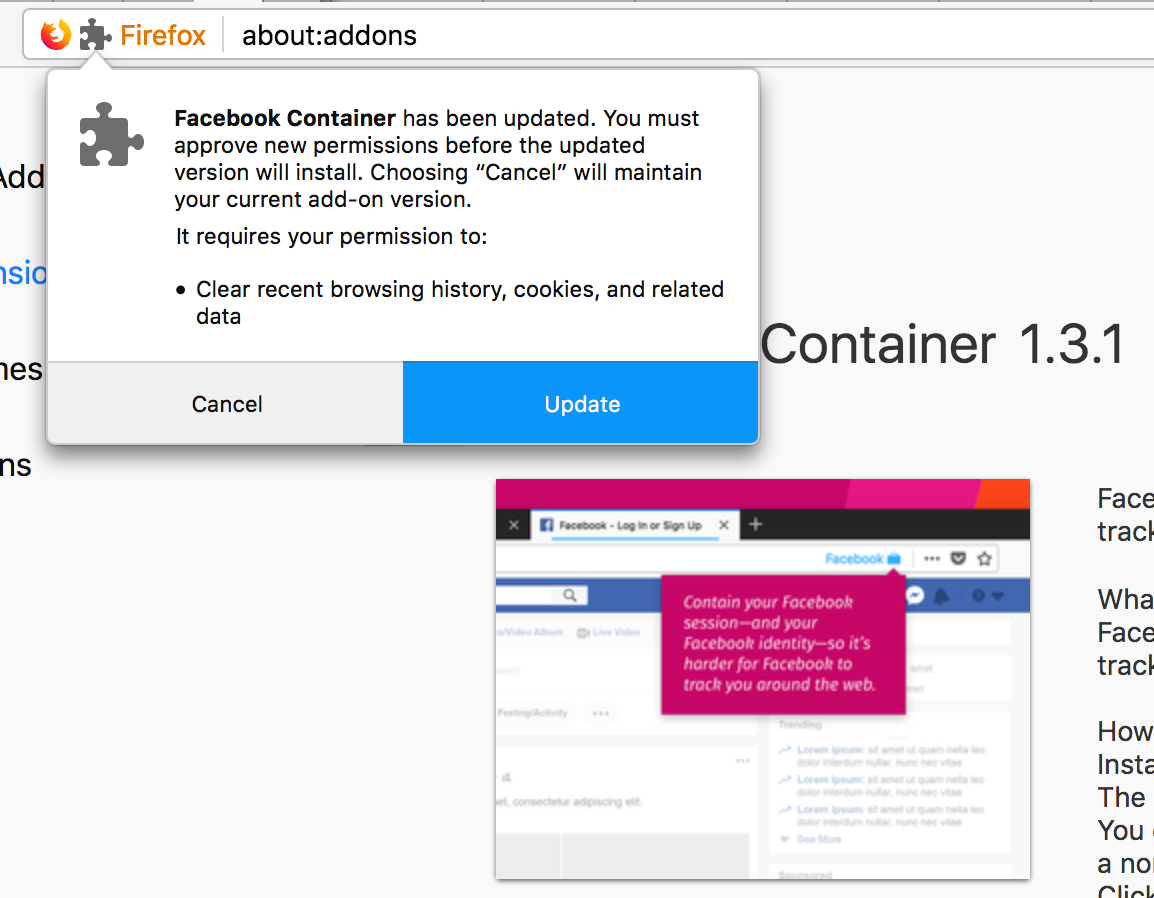The width and height of the screenshot is (1154, 898).
Task: Approve the update with the Update button
Action: click(581, 403)
